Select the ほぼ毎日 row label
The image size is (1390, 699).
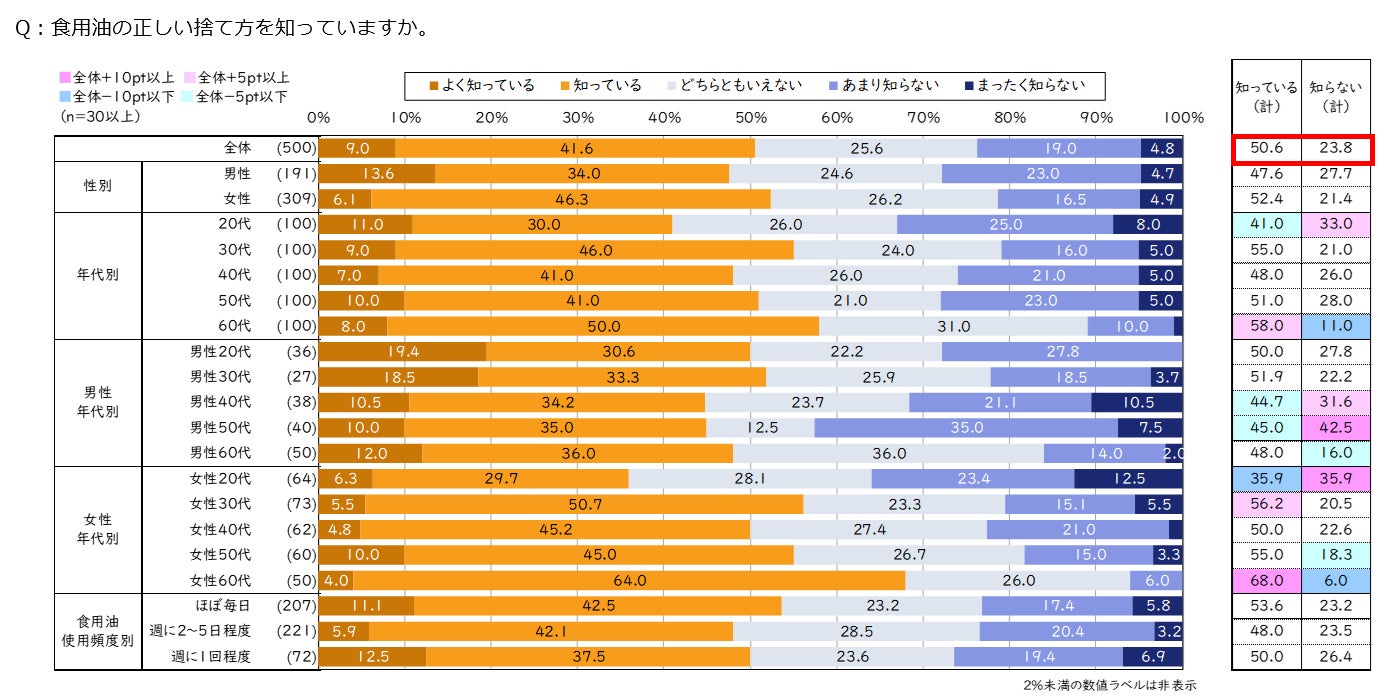pyautogui.click(x=223, y=606)
